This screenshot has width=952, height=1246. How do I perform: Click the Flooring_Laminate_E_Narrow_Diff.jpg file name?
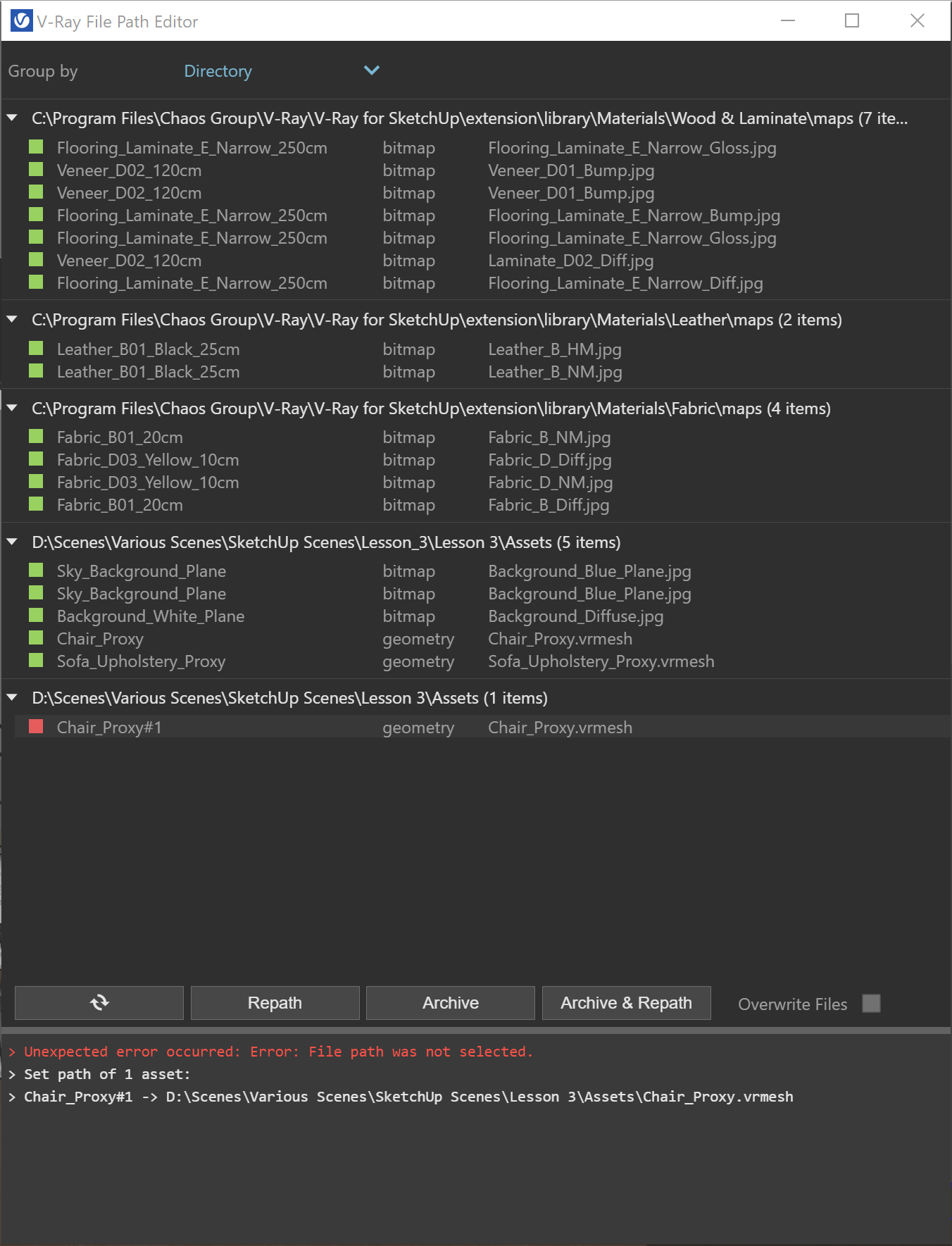click(626, 283)
